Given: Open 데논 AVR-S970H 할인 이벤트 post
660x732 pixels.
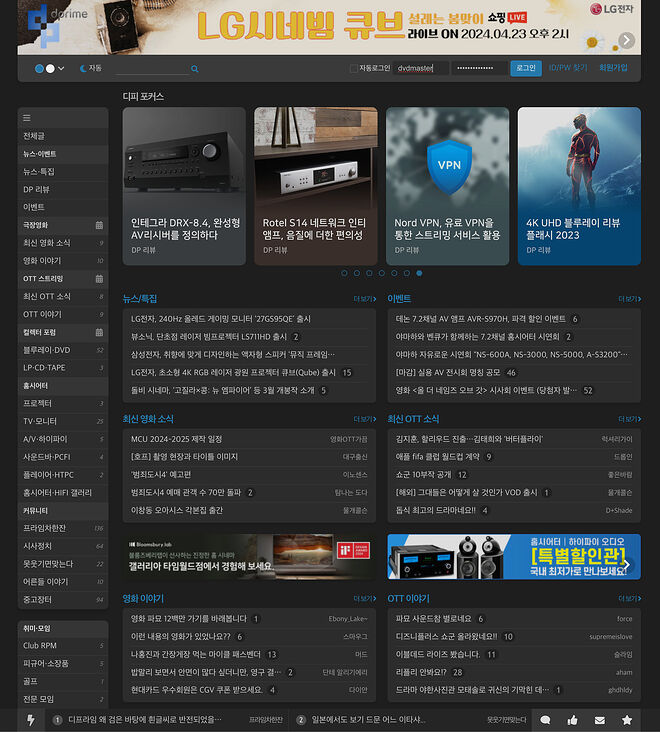Looking at the screenshot, I should click(481, 319).
